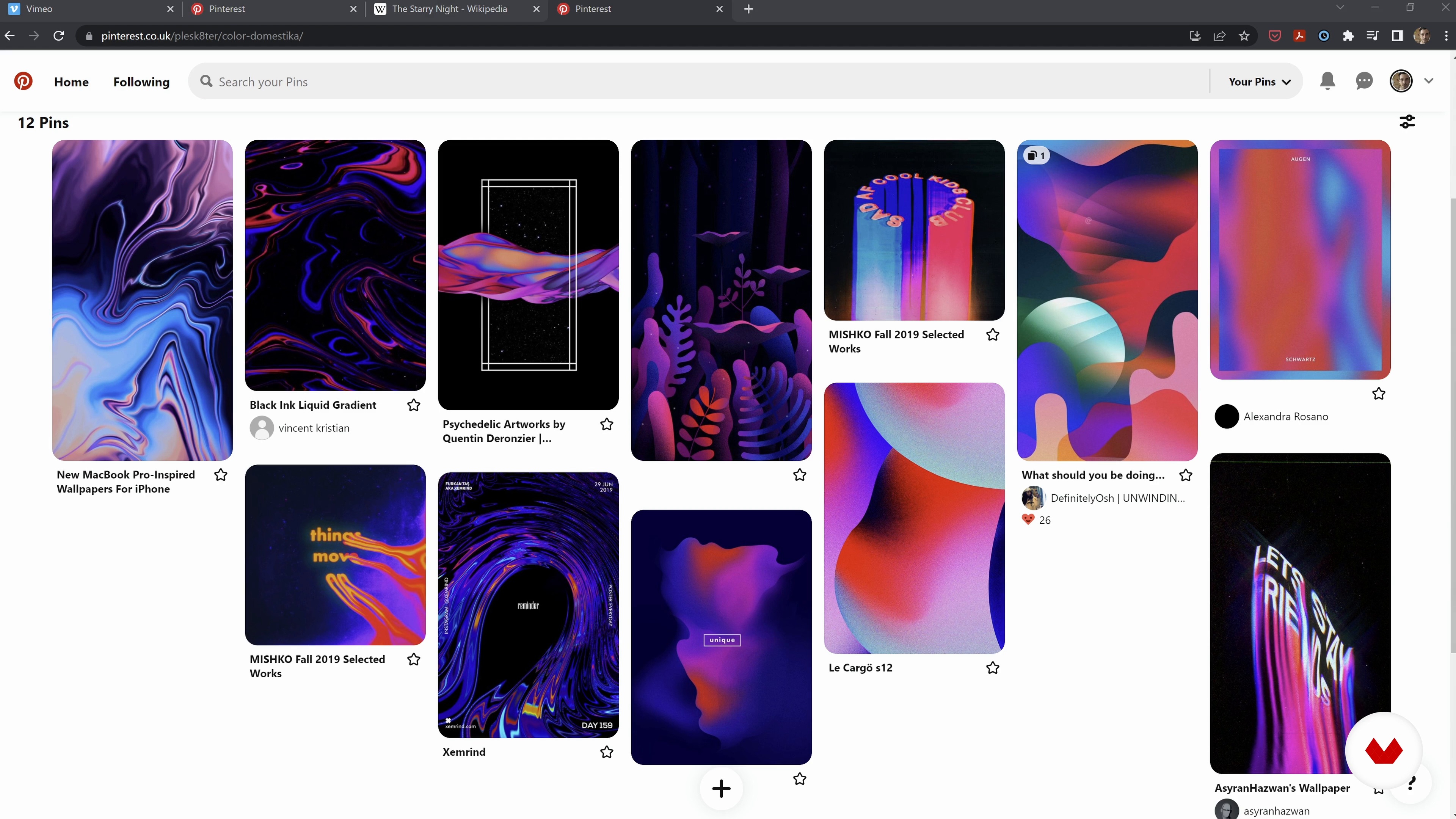The image size is (1456, 819).
Task: Open the media control playlist icon
Action: (1372, 36)
